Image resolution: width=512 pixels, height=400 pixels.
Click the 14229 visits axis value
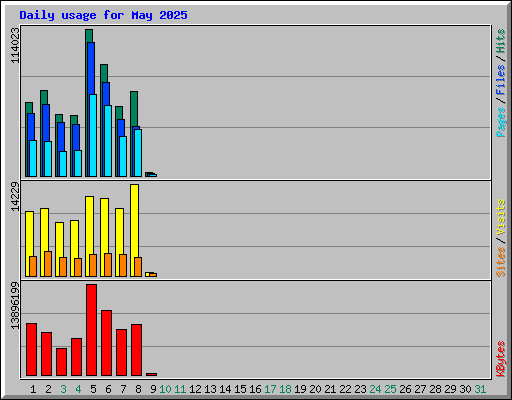click(x=15, y=197)
